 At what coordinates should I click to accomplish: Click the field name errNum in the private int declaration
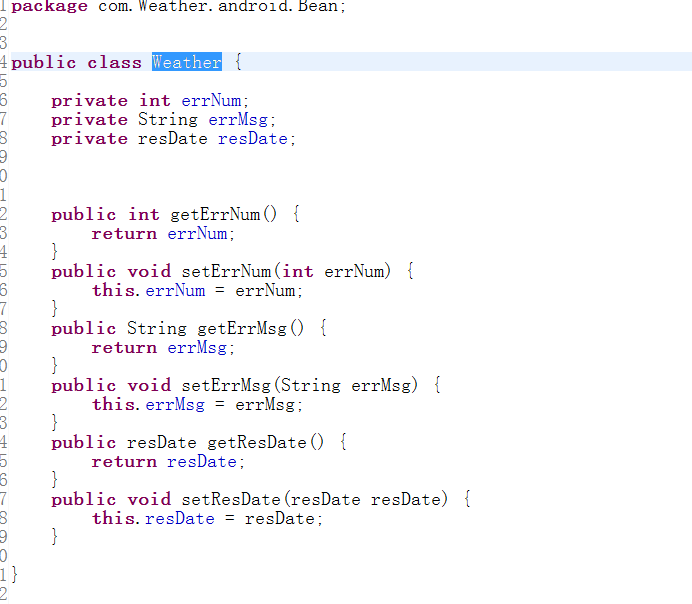click(x=211, y=101)
